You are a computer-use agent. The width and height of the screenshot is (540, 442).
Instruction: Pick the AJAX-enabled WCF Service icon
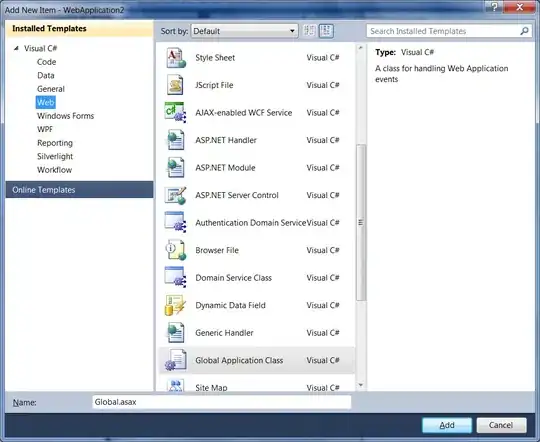(175, 112)
